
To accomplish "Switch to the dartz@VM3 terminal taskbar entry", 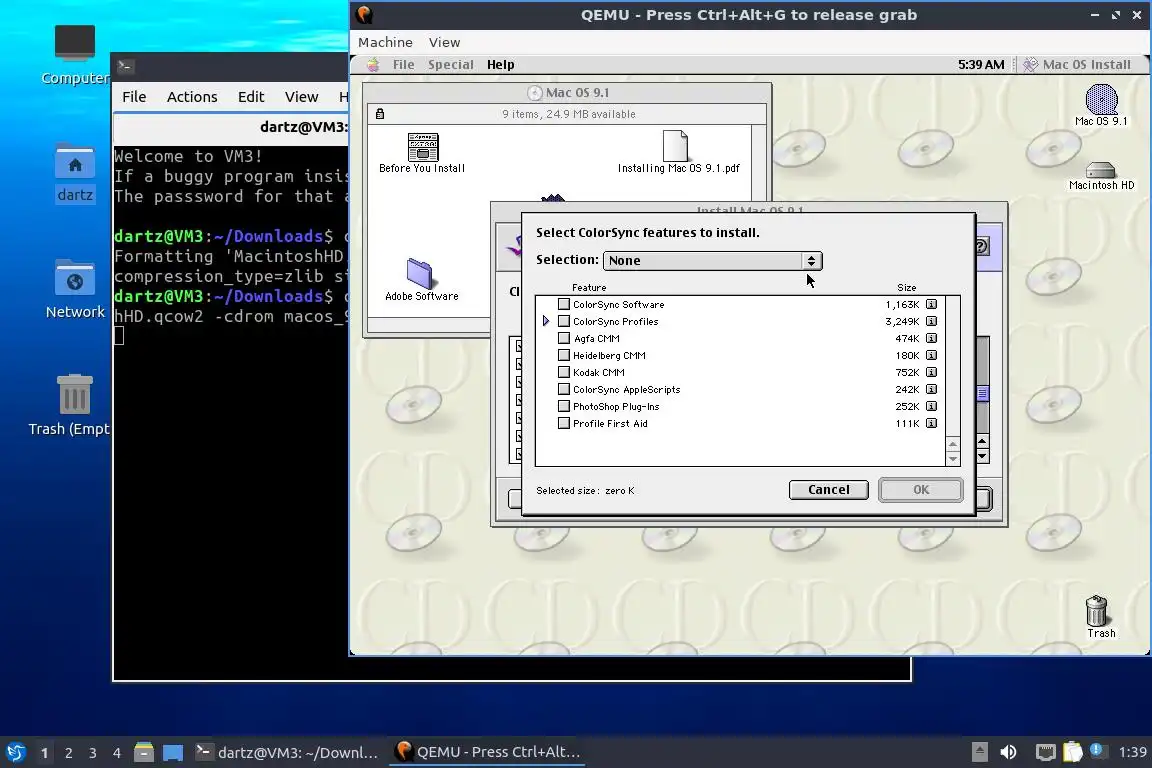I will (287, 752).
